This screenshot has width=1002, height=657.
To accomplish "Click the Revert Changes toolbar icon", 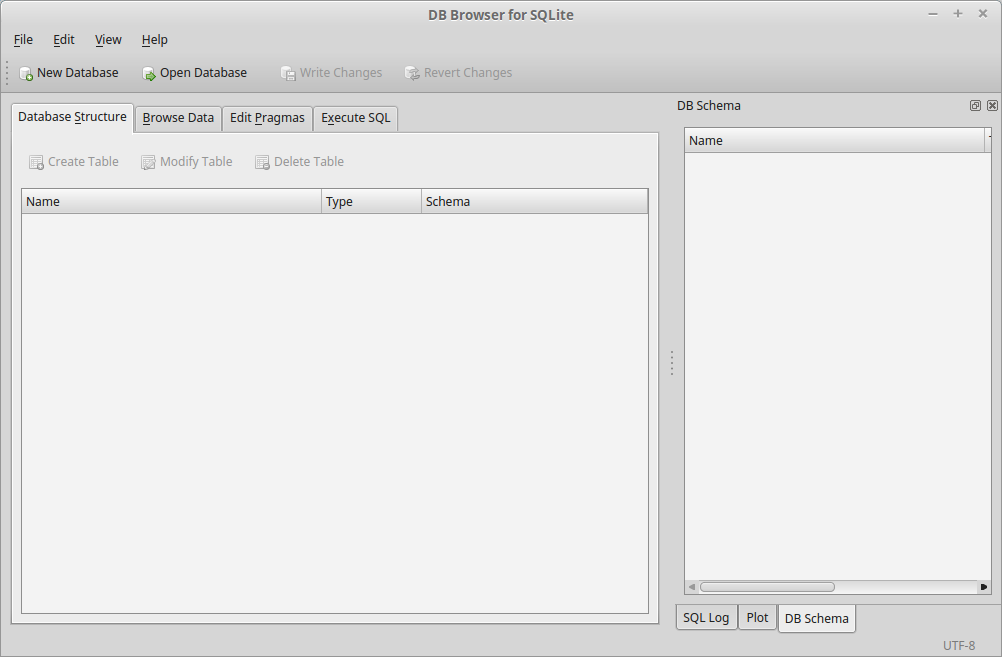I will (411, 72).
